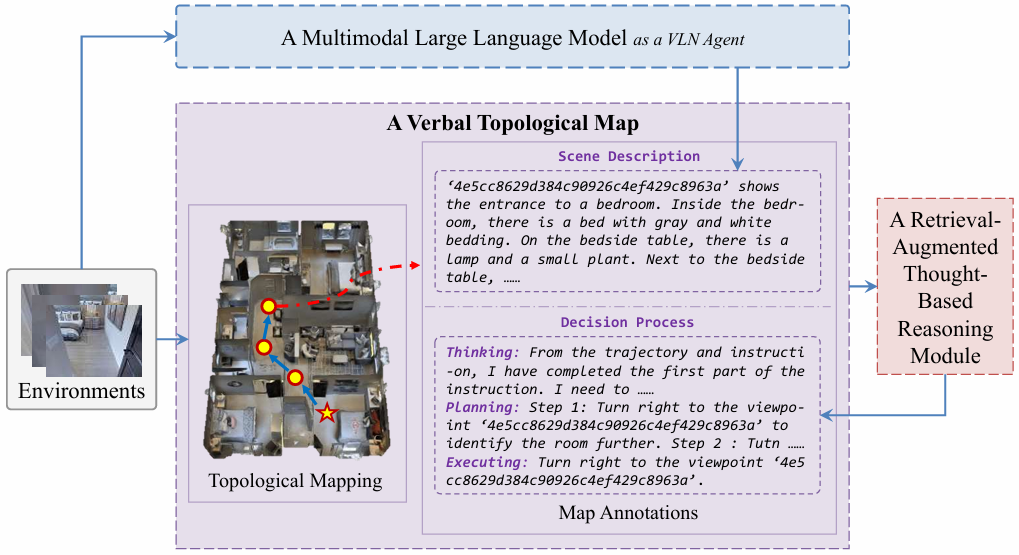Click the Environments image stack thumbnail

[82, 330]
